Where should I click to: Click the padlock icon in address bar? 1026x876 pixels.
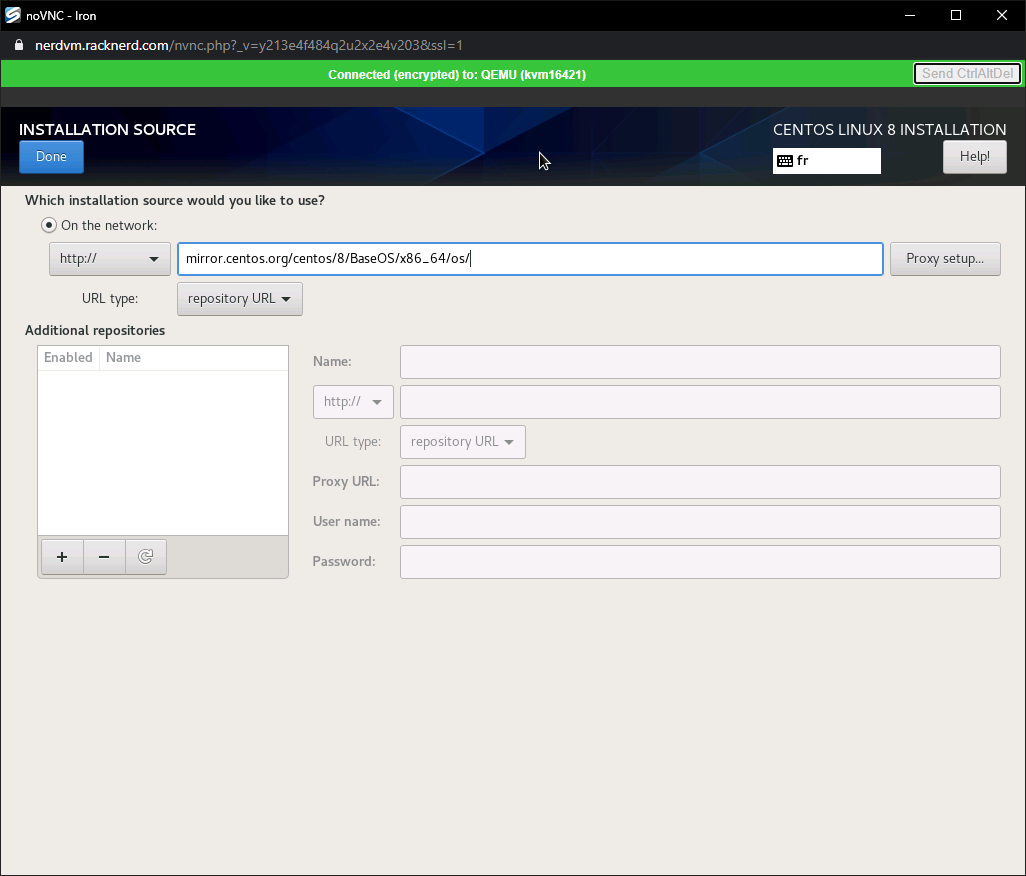(18, 45)
